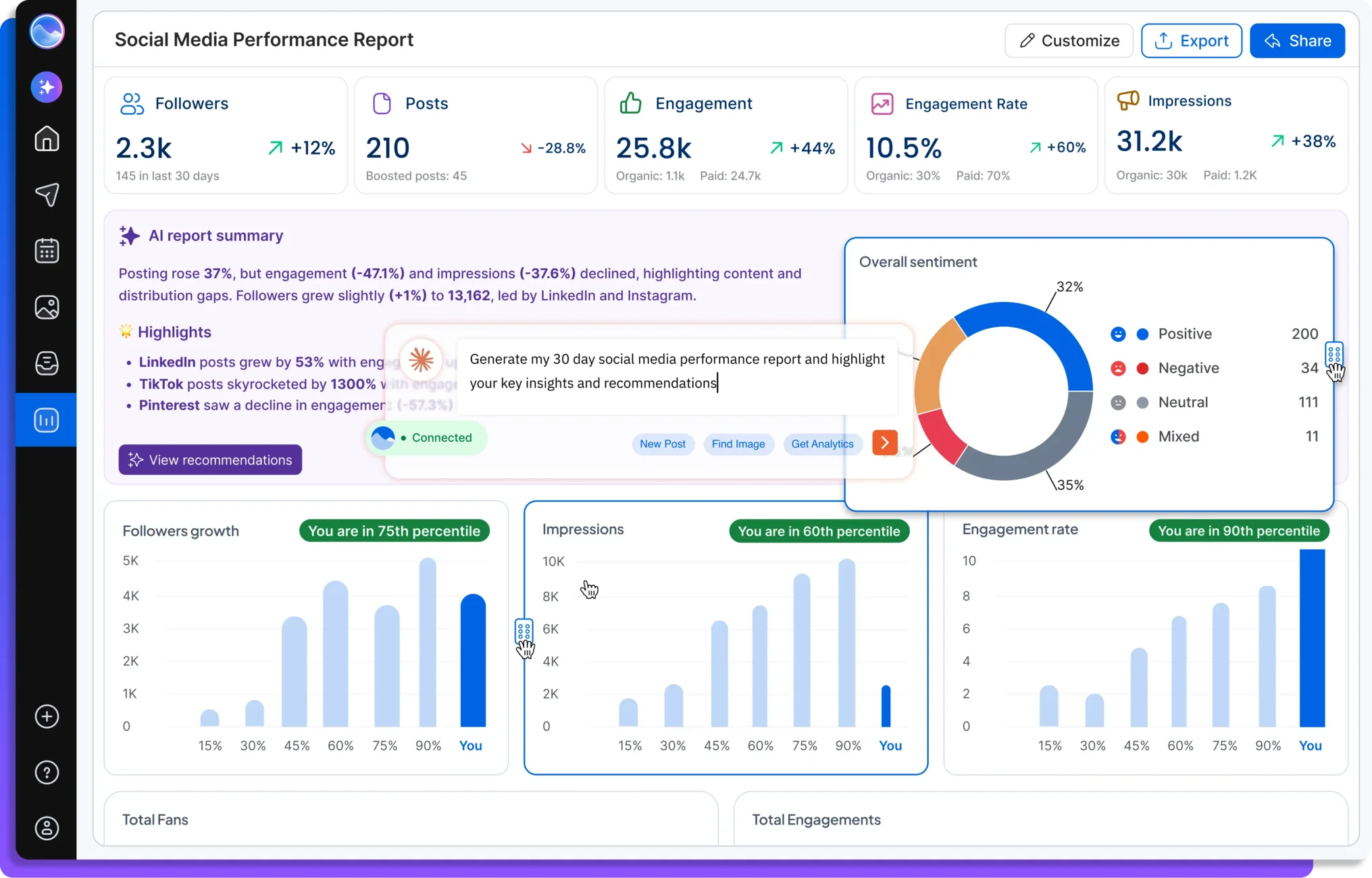Click the drag handle on the Impressions chart card
The width and height of the screenshot is (1372, 878).
tap(524, 631)
